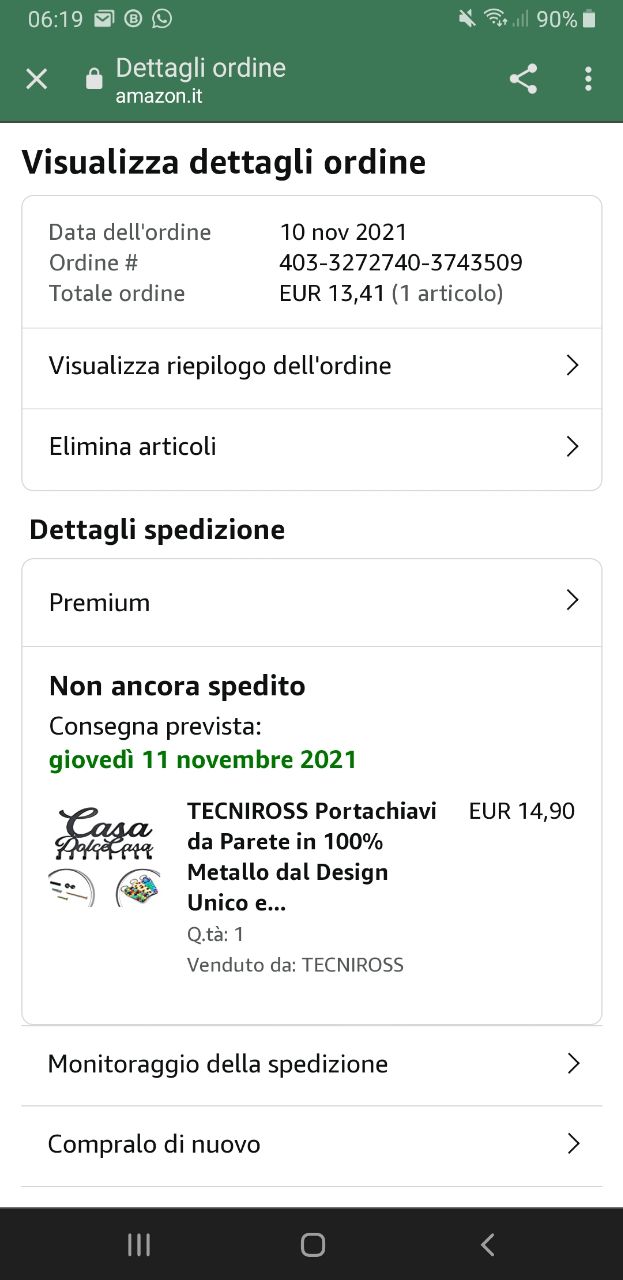
Task: Tap the WhatsApp notification icon
Action: pos(162,19)
